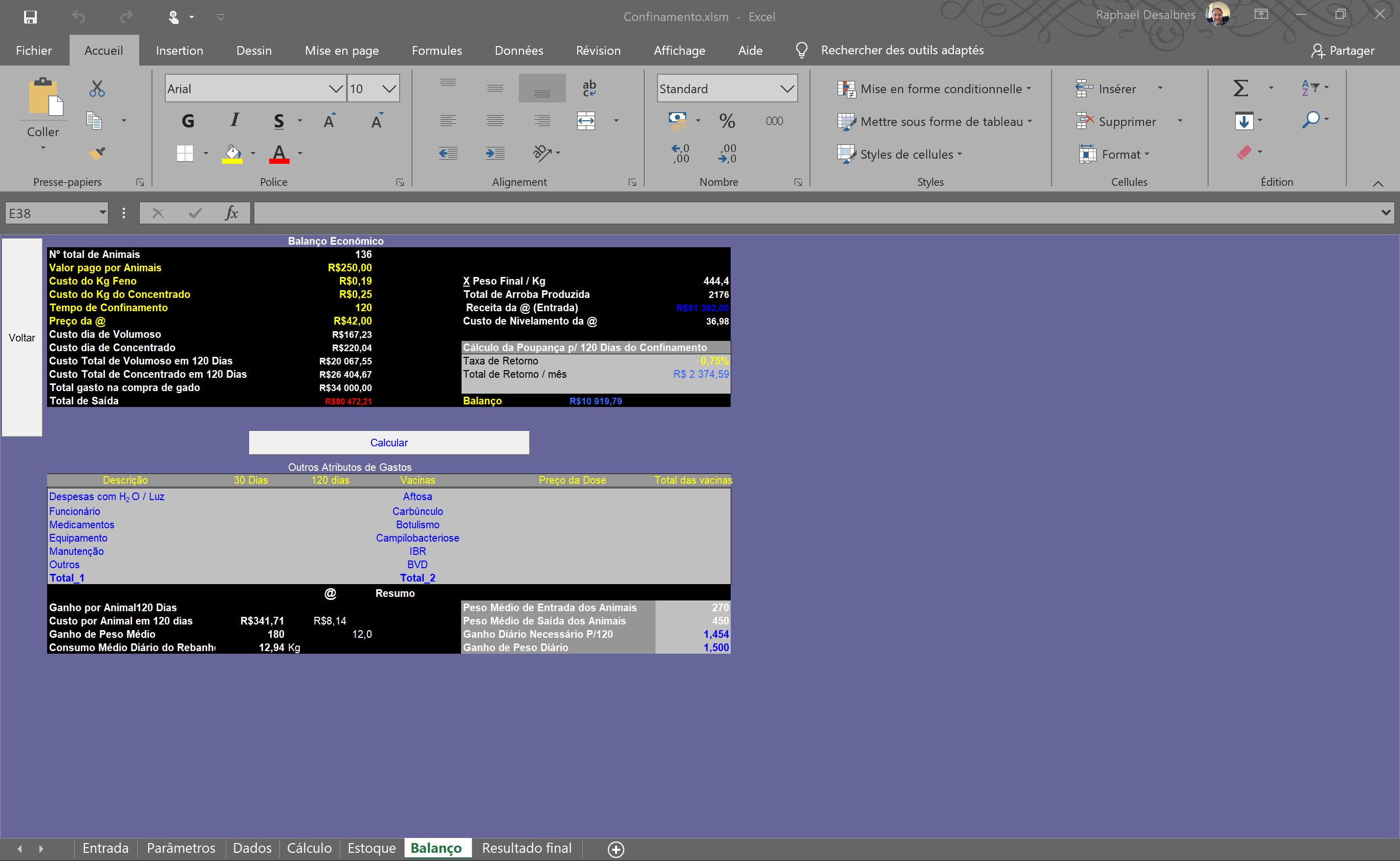
Task: Open Sort and Filter icon
Action: point(1310,88)
